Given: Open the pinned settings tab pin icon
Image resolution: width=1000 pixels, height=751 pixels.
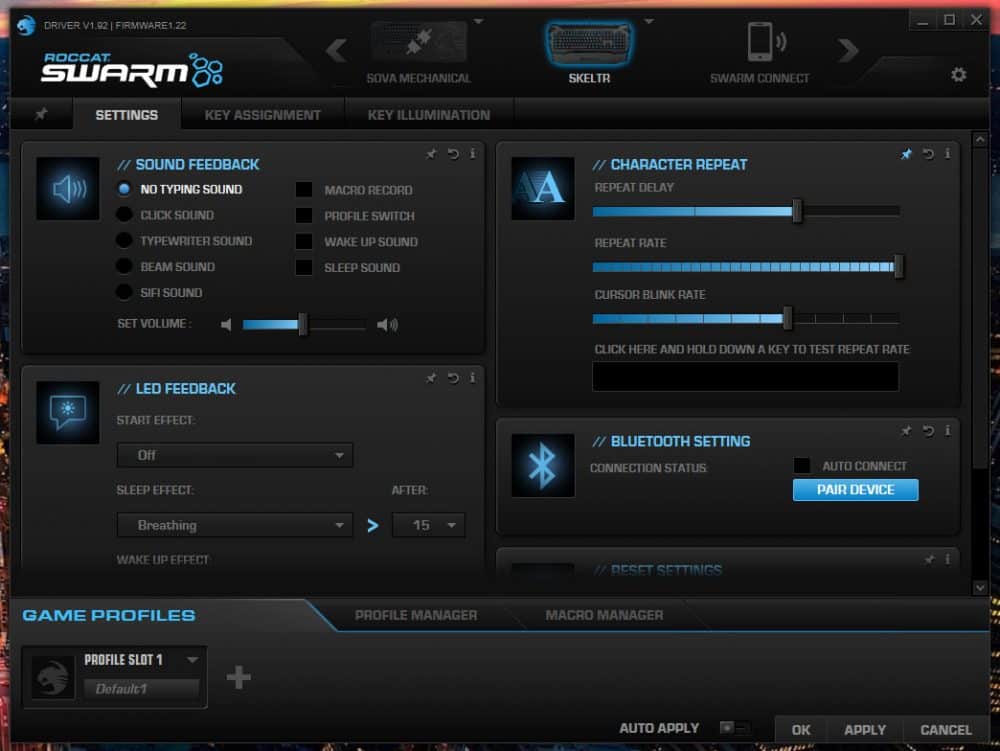Looking at the screenshot, I should pos(41,114).
